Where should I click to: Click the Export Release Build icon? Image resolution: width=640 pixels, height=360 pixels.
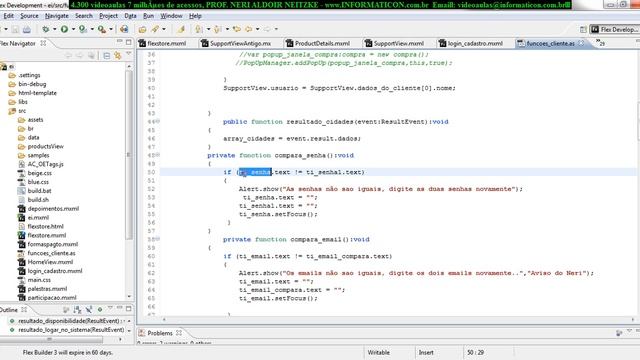point(124,29)
